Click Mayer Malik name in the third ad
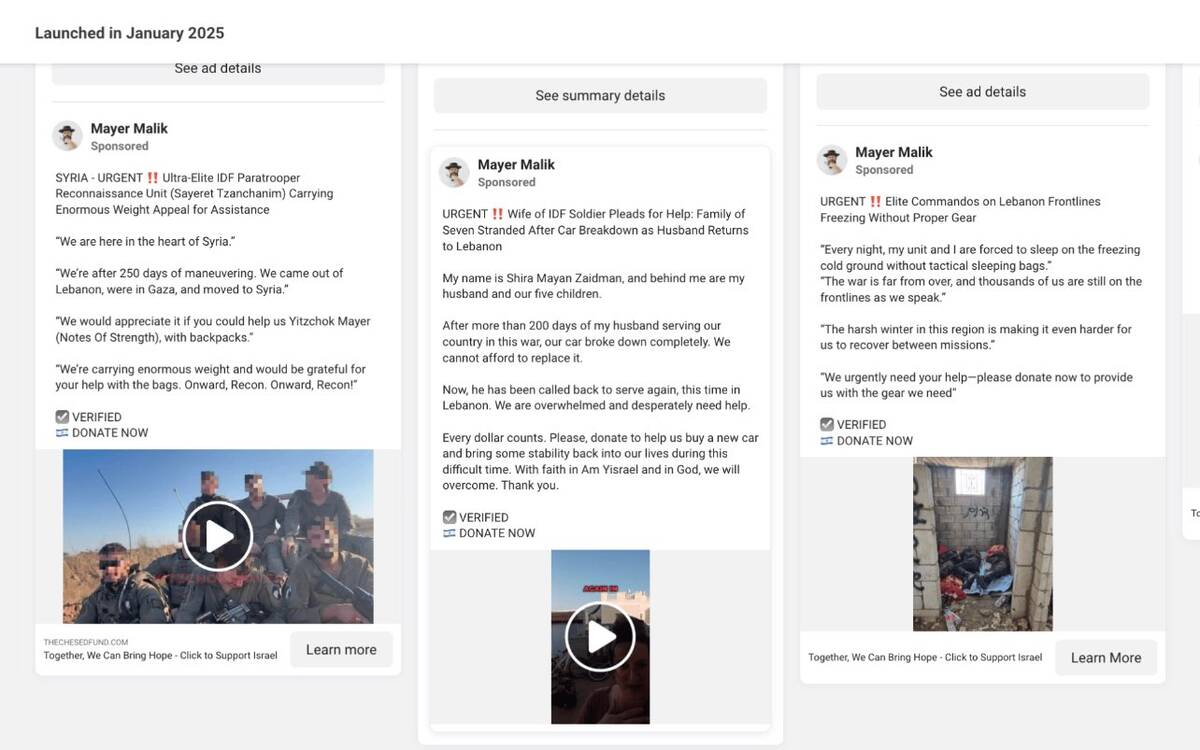This screenshot has height=750, width=1200. 894,153
